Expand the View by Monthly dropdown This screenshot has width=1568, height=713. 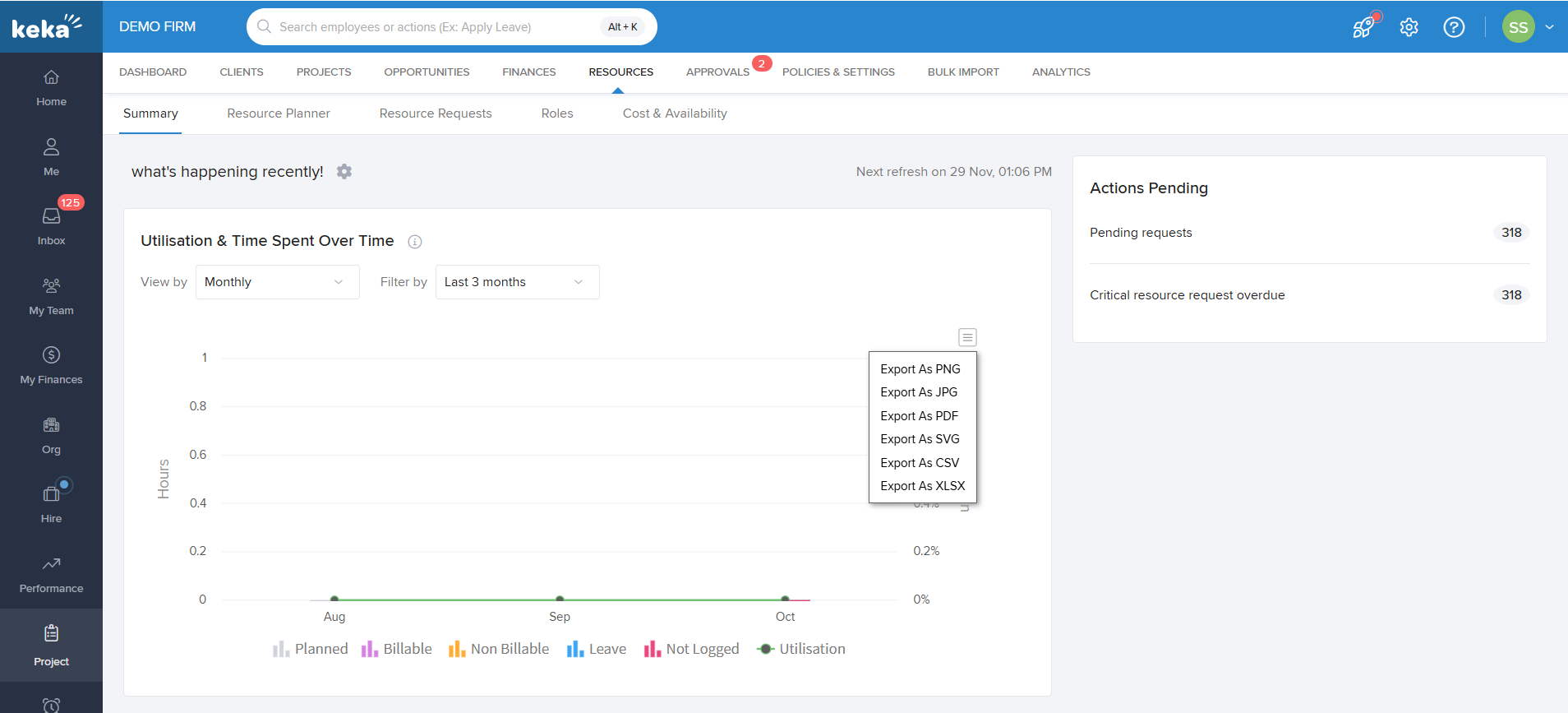277,282
